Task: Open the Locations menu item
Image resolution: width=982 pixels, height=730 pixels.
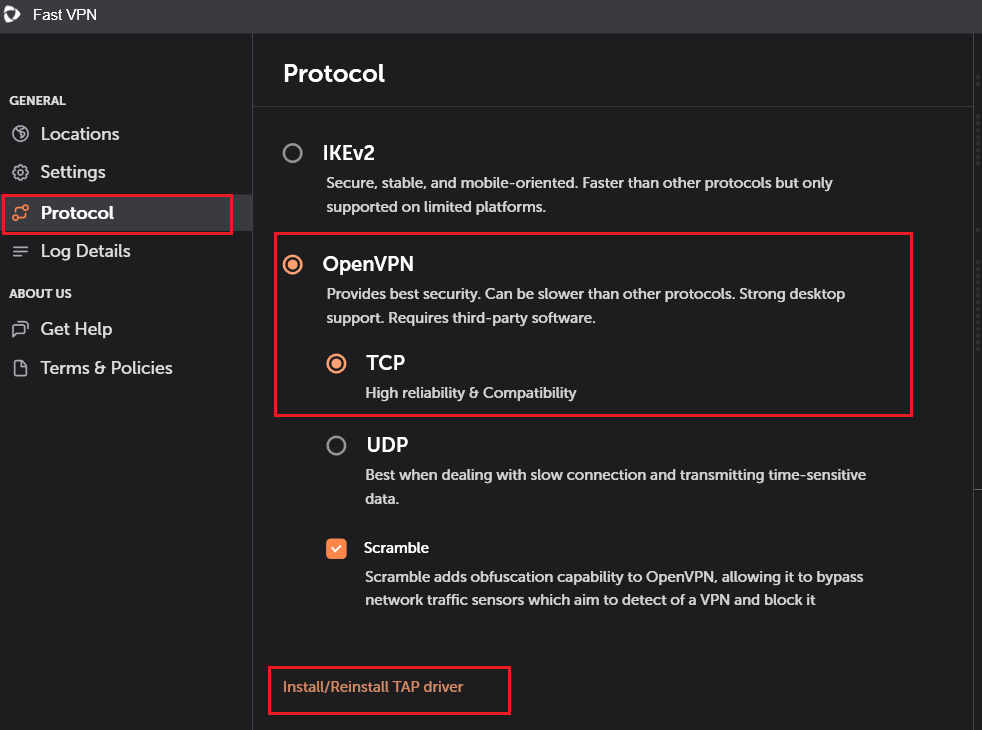Action: coord(80,134)
